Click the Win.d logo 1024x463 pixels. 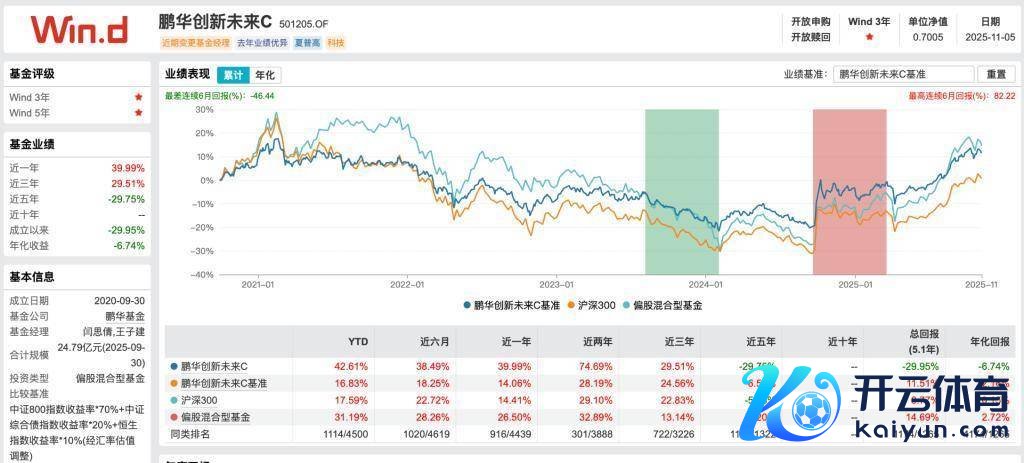pos(78,29)
